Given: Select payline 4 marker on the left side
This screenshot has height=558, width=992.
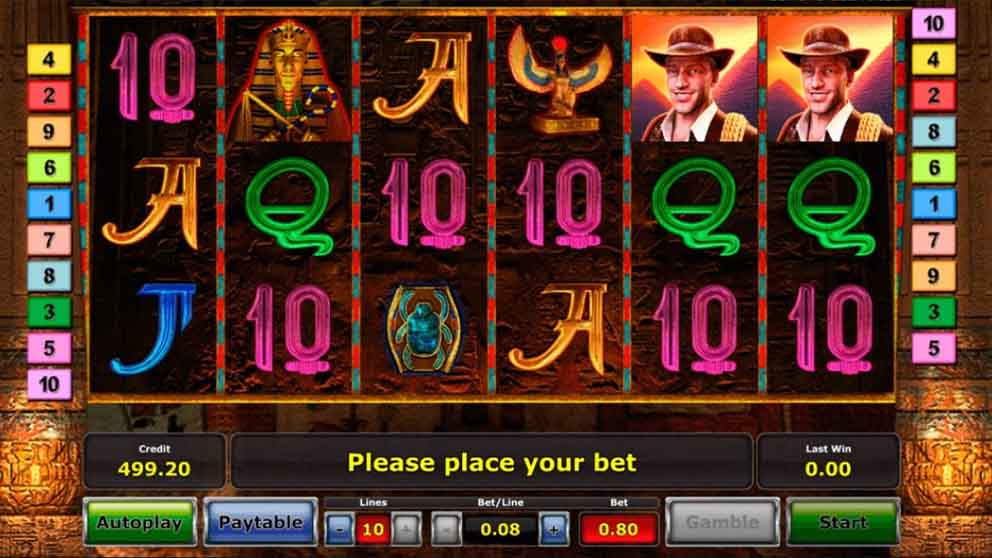Looking at the screenshot, I should point(49,59).
